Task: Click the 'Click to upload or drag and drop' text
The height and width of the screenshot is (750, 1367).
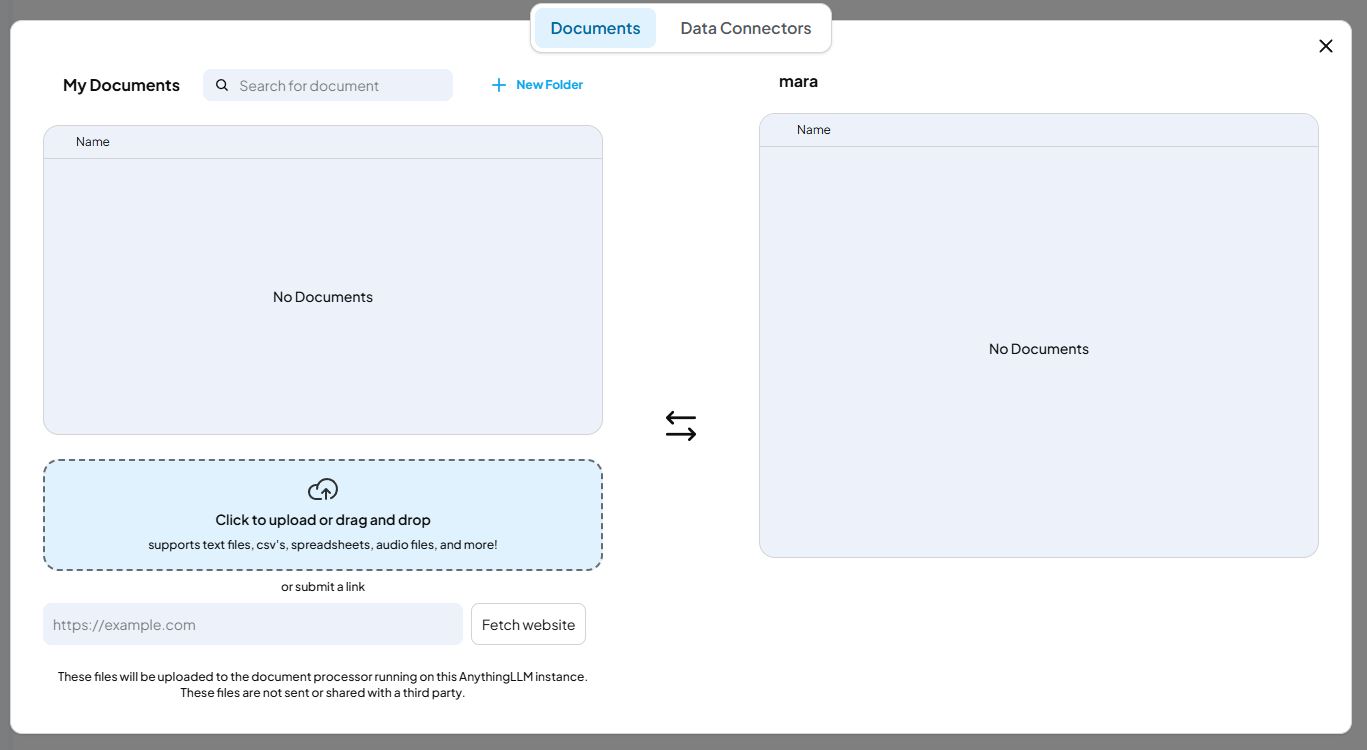Action: [323, 520]
